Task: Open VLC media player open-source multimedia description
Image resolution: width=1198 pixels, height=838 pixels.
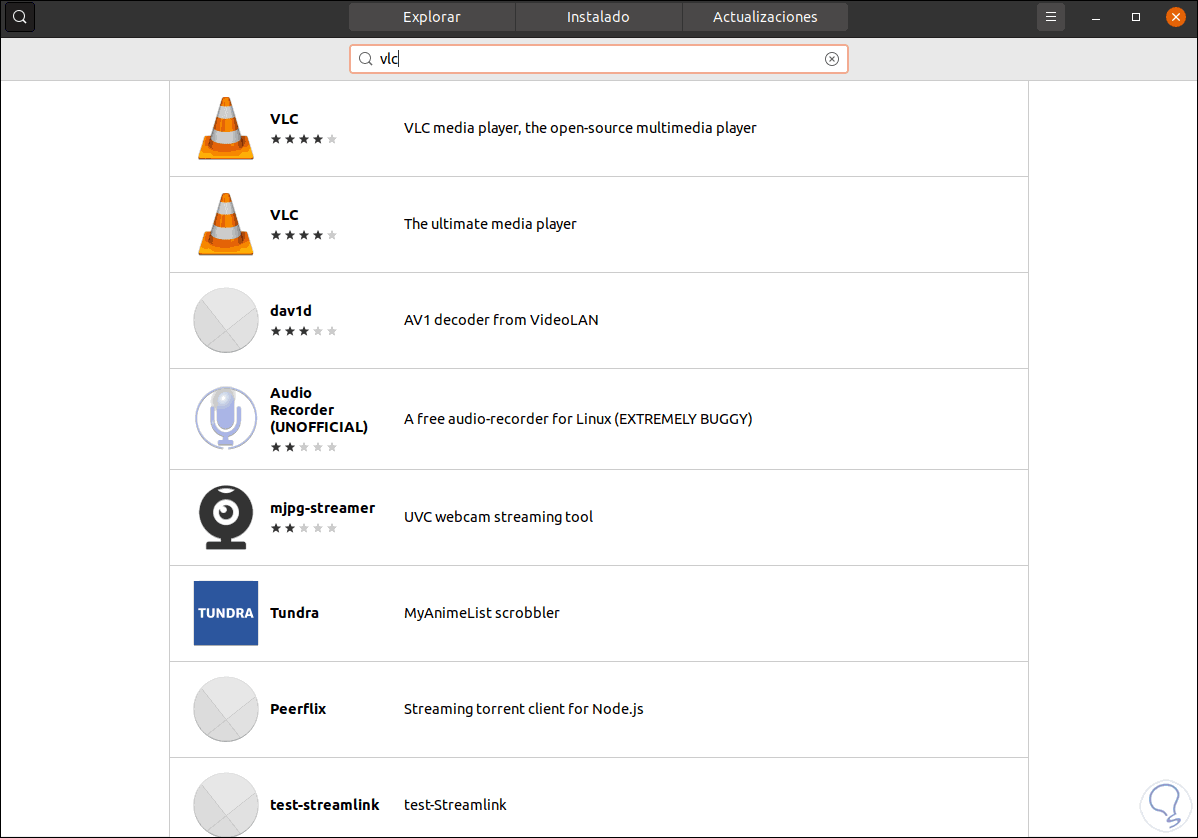Action: click(580, 128)
